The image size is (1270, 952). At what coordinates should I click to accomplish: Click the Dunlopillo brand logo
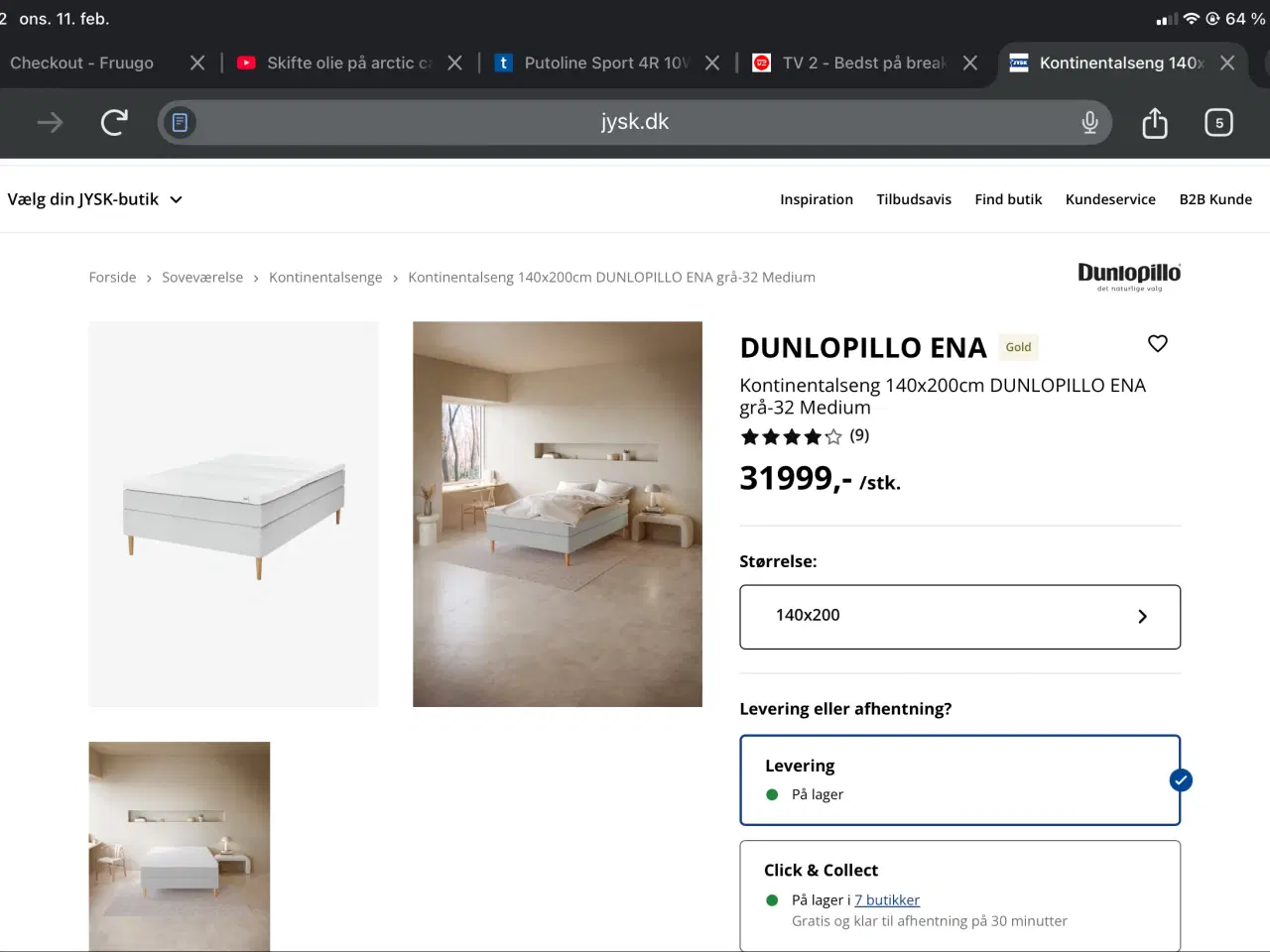1129,276
